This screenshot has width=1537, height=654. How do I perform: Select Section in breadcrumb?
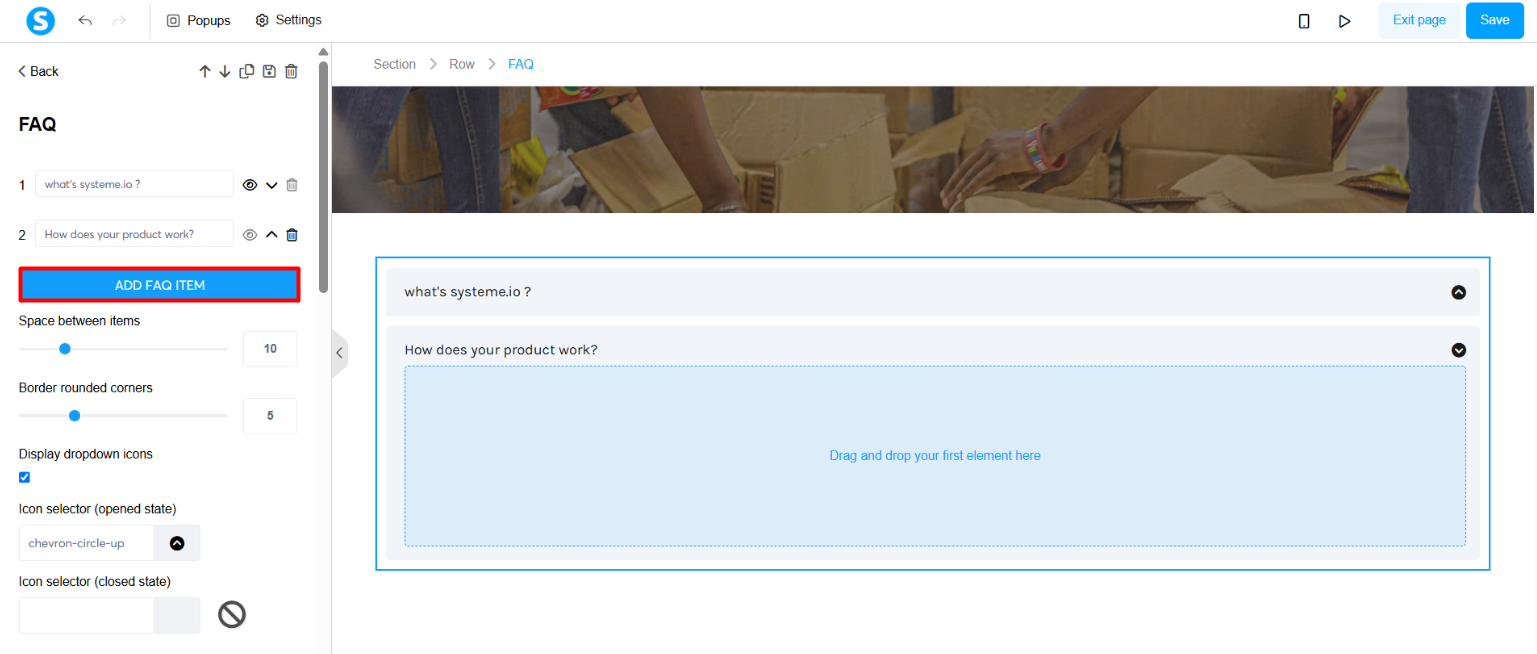pos(394,64)
